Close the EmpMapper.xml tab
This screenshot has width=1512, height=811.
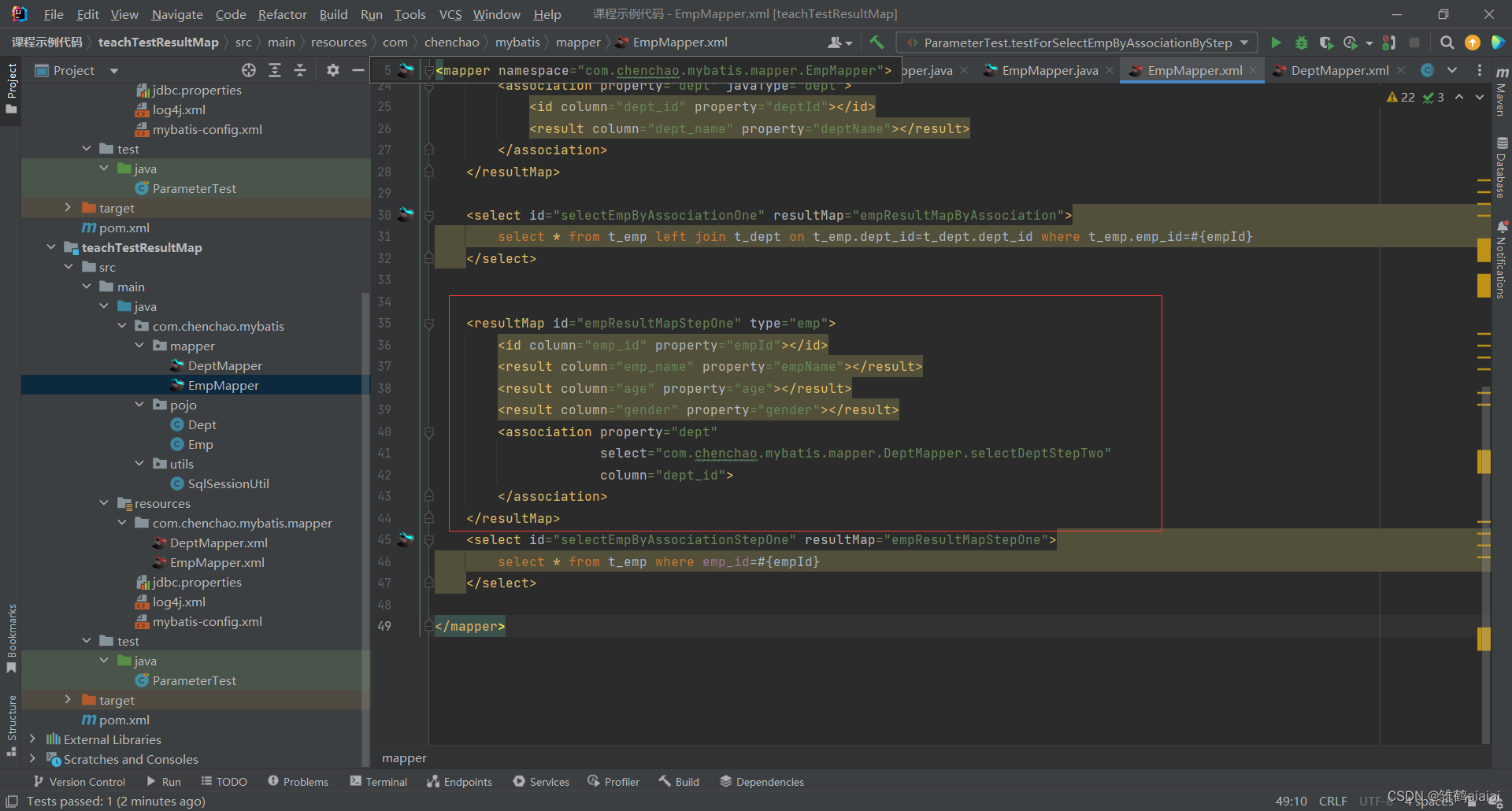1253,71
